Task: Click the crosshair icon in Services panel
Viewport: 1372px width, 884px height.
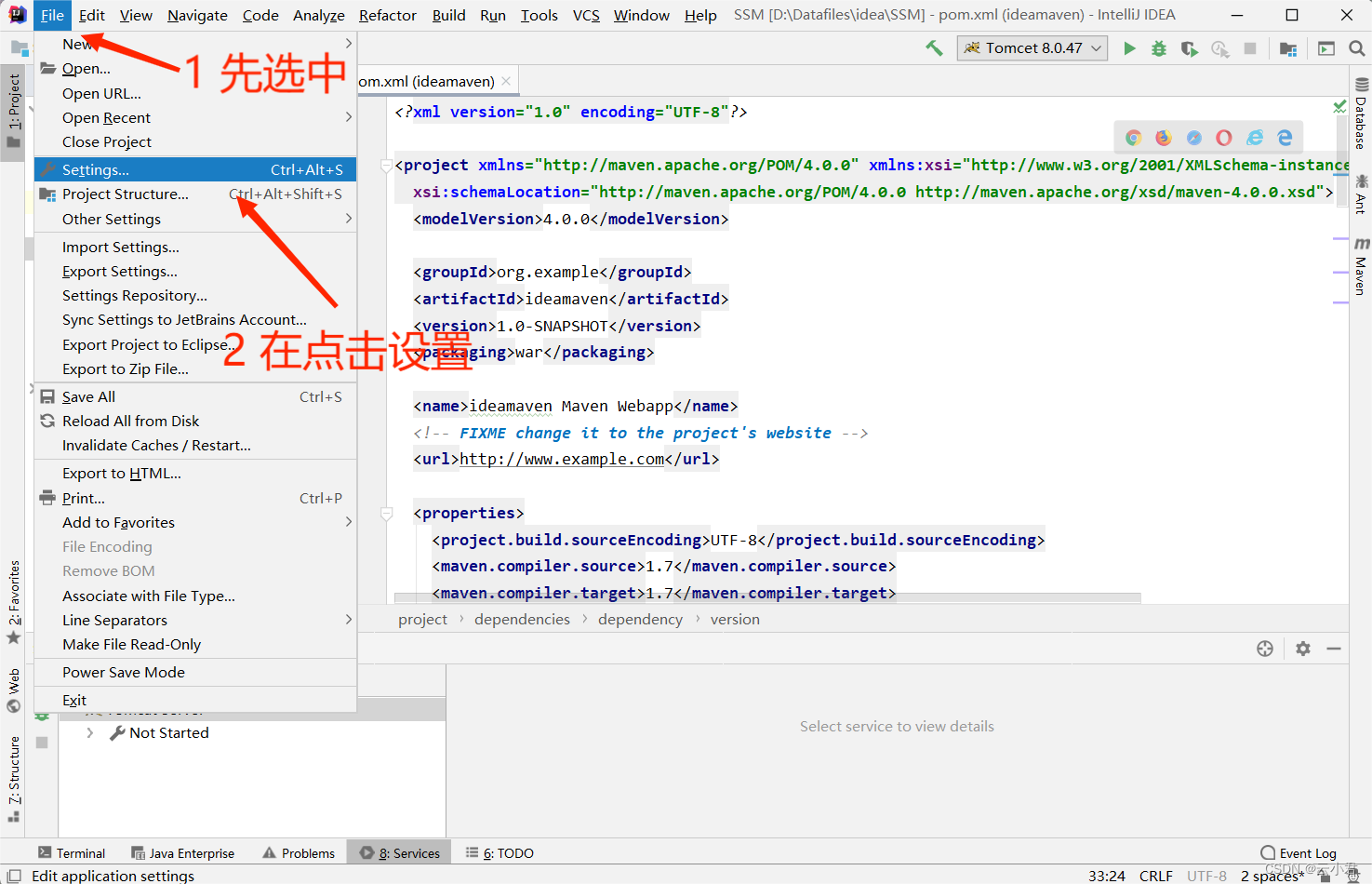Action: (x=1265, y=649)
